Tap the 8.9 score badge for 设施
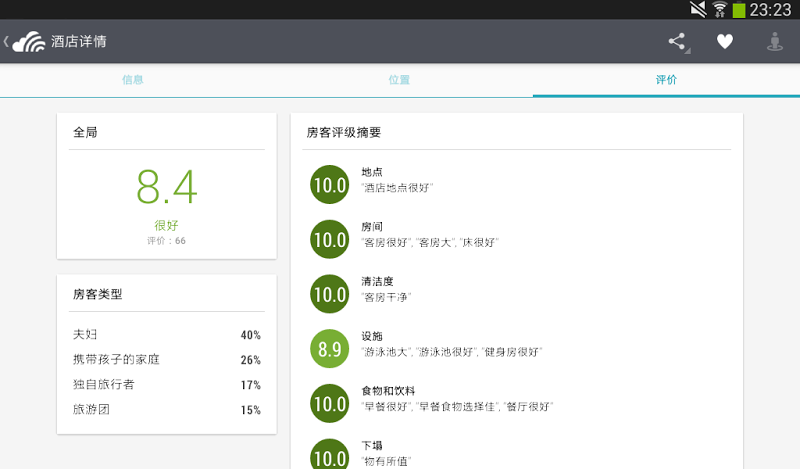The image size is (800, 469). pos(330,349)
